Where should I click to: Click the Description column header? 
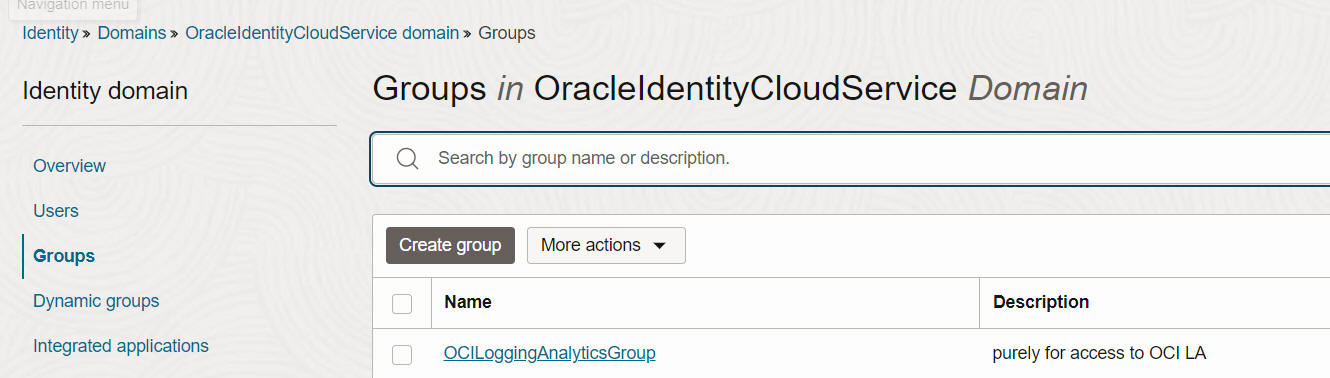click(1041, 302)
